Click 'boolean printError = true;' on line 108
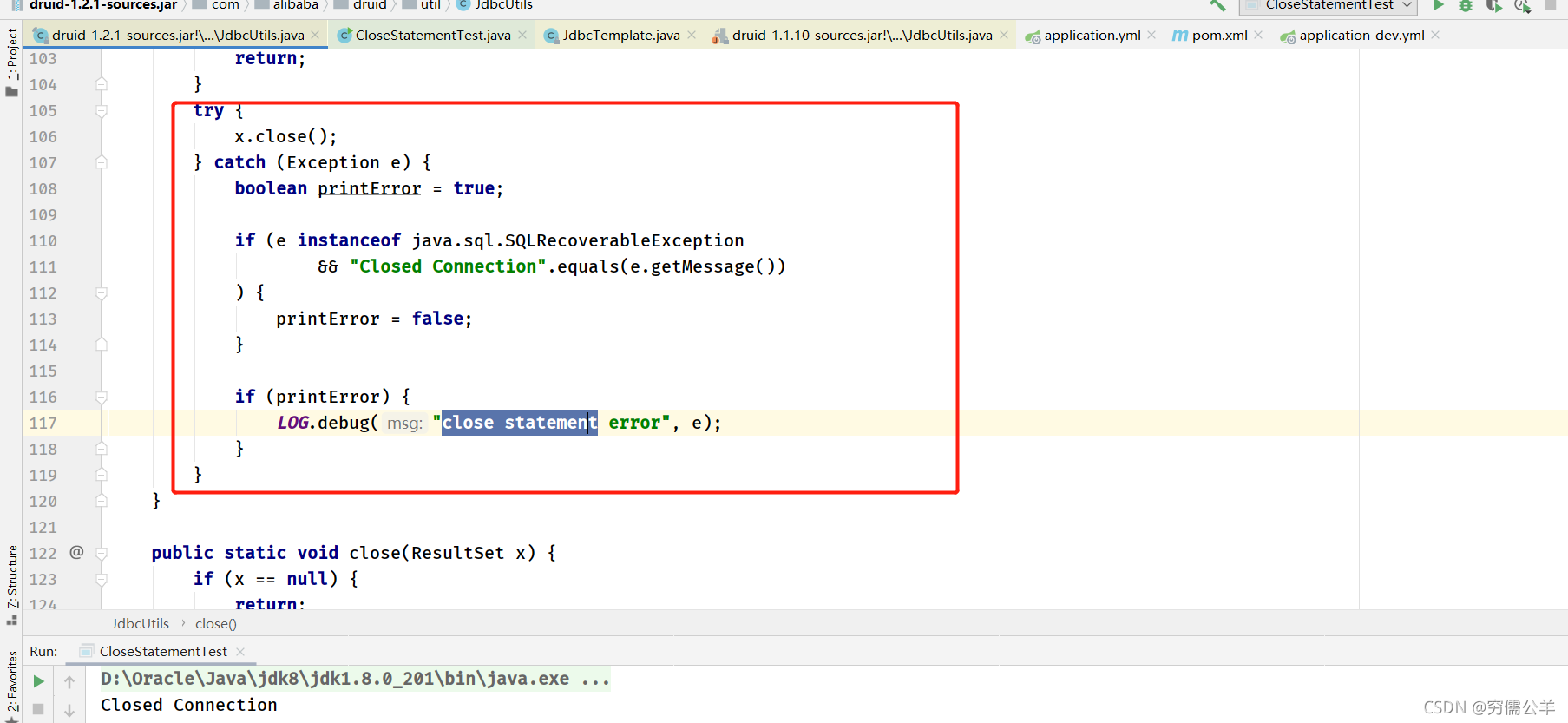1568x723 pixels. coord(369,188)
